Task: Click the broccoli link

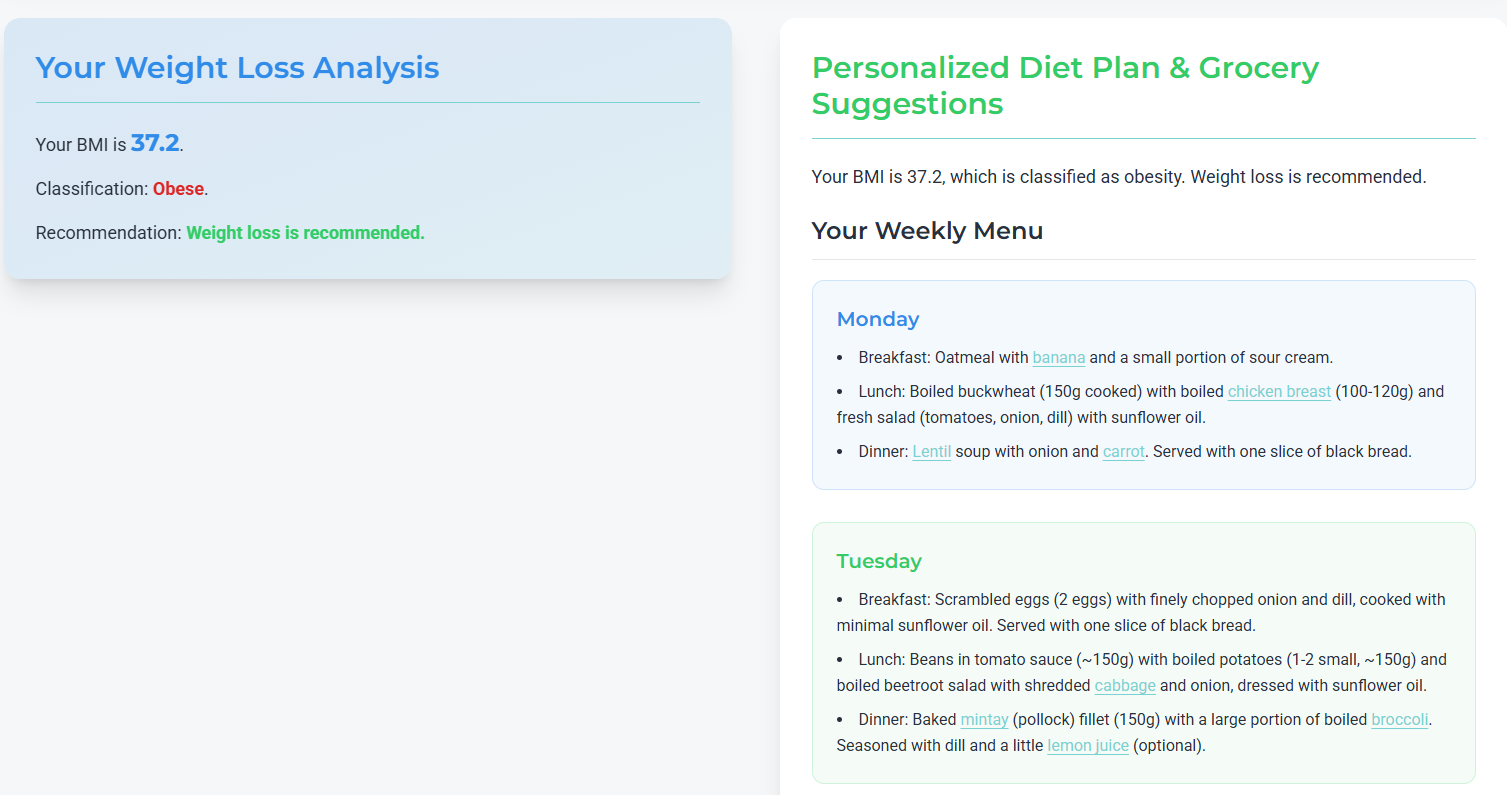Action: (x=1399, y=720)
